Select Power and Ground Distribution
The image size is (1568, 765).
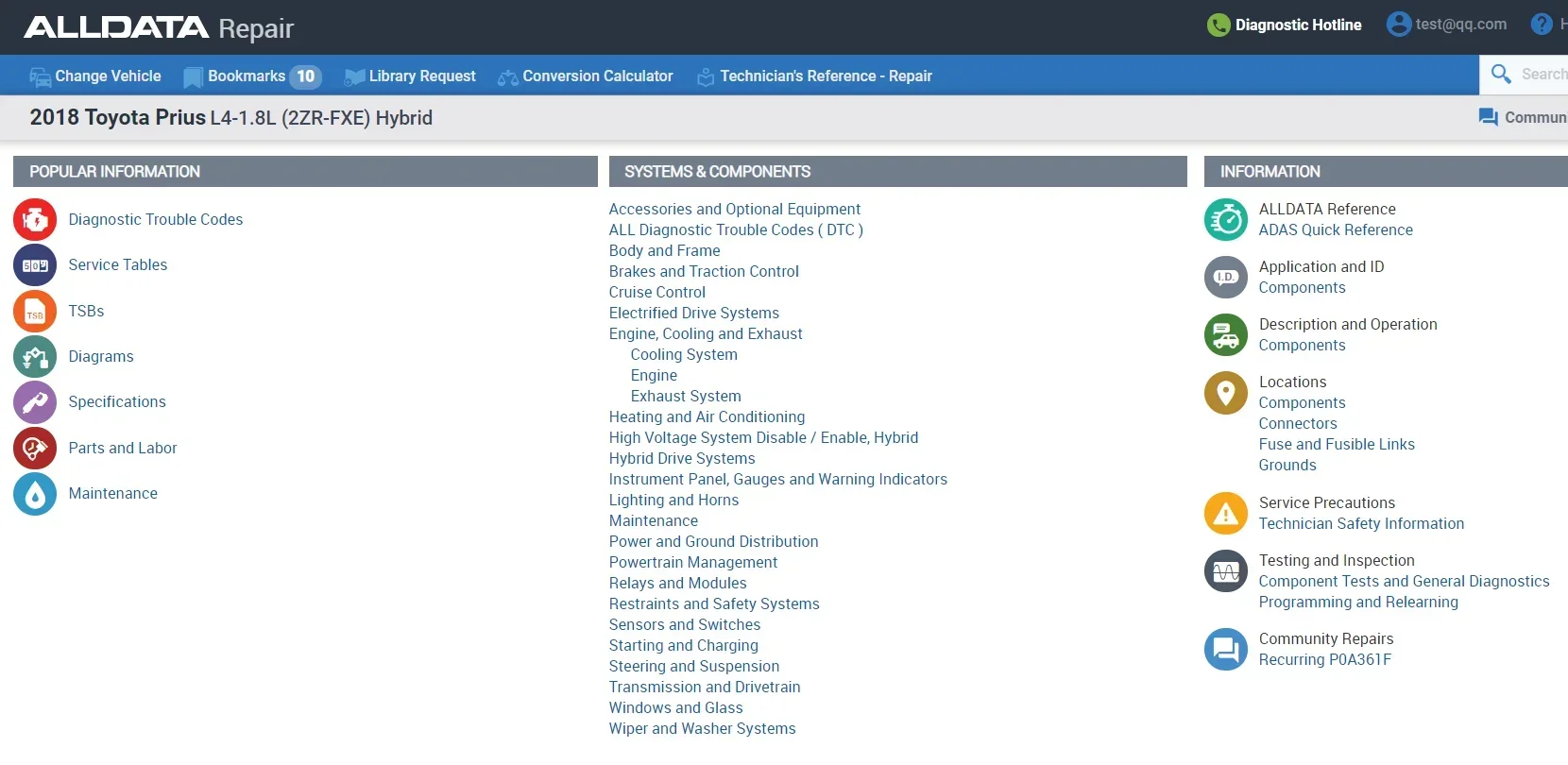713,542
